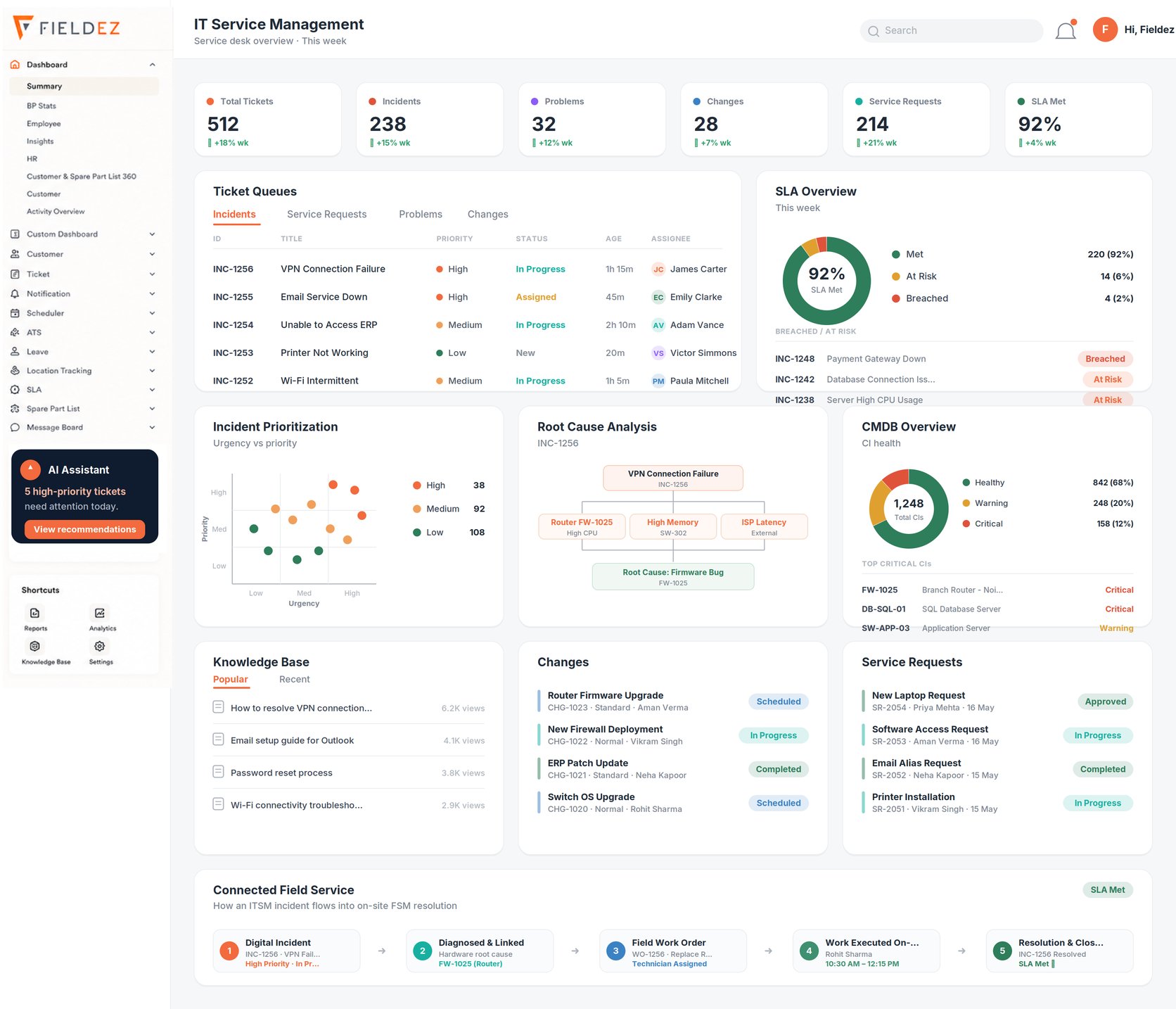Open the Activity Overview sidebar link
Screen dimensions: 1176x1009
coord(56,212)
